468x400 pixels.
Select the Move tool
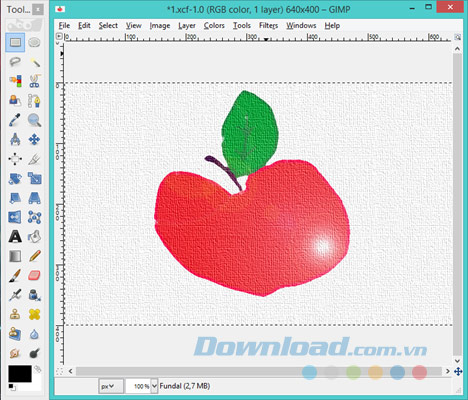pyautogui.click(x=35, y=139)
